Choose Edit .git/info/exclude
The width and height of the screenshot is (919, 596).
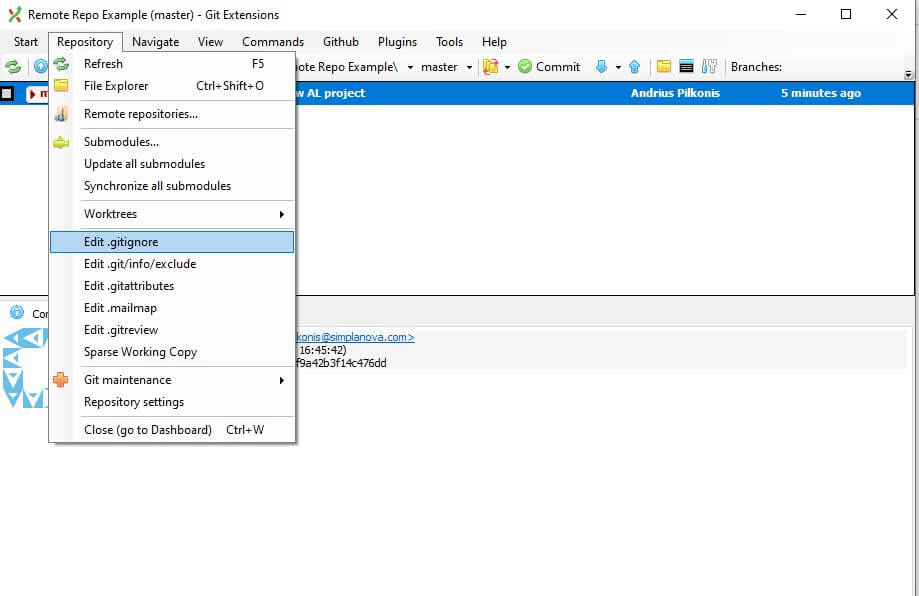click(172, 264)
